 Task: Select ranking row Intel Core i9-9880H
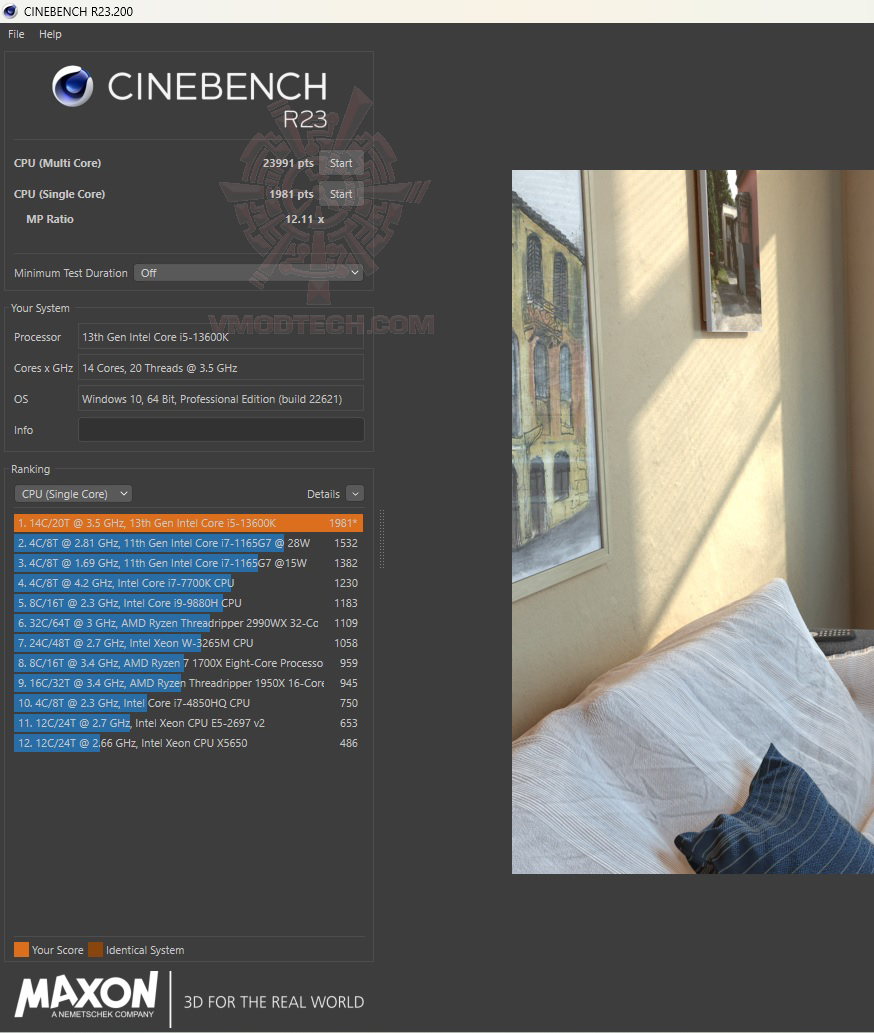click(188, 603)
